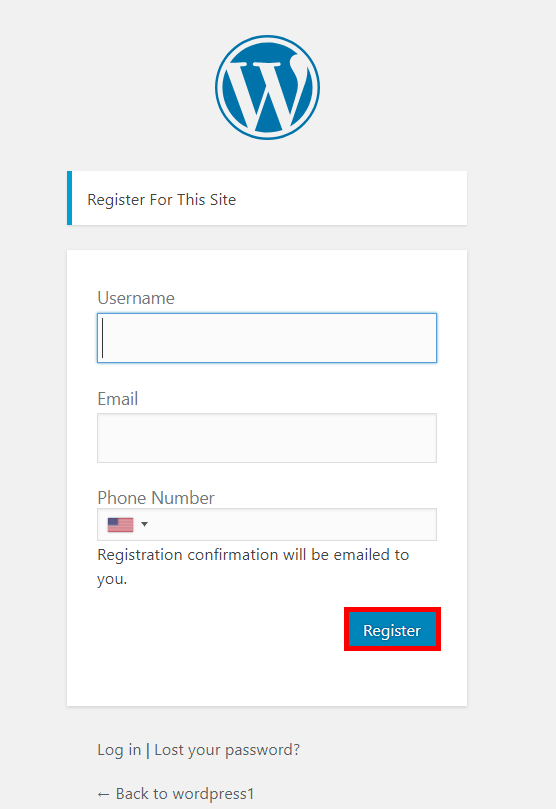
Task: Click the Phone Number label
Action: coord(156,498)
